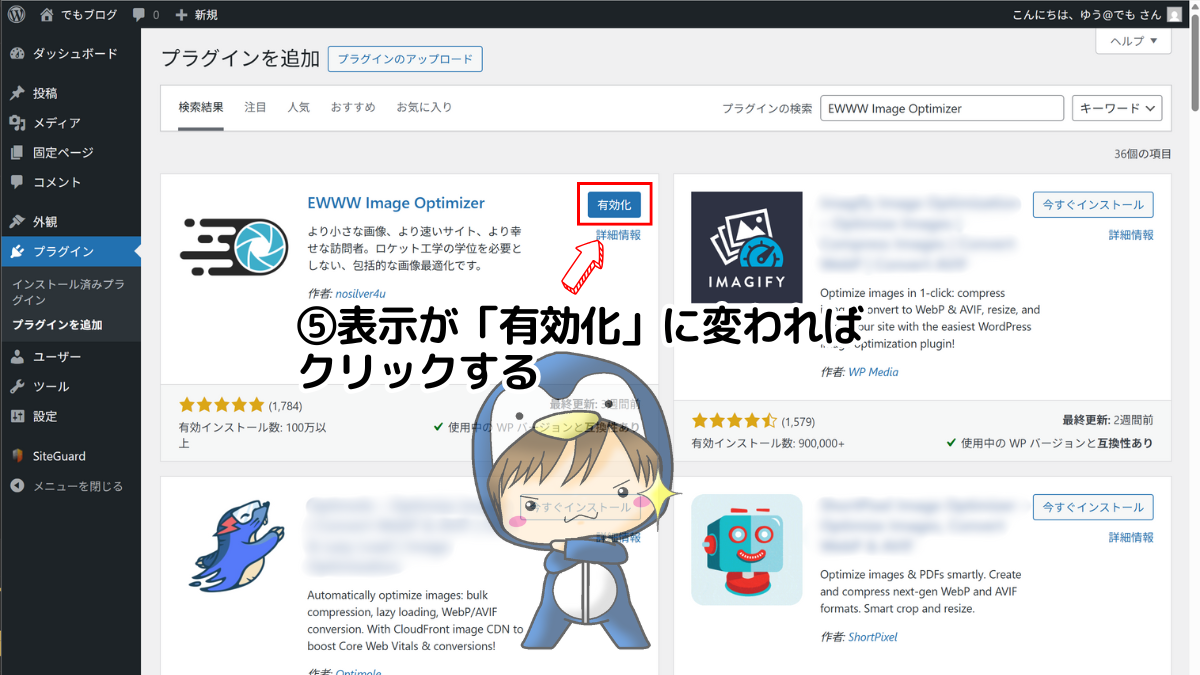Open the キーワード search type dropdown
This screenshot has width=1200, height=675.
click(1117, 108)
